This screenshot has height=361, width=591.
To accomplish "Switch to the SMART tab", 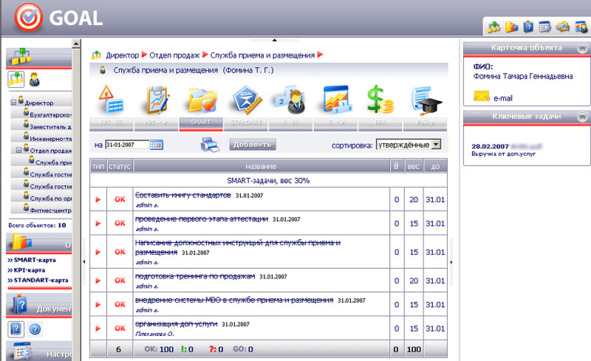I will 201,124.
